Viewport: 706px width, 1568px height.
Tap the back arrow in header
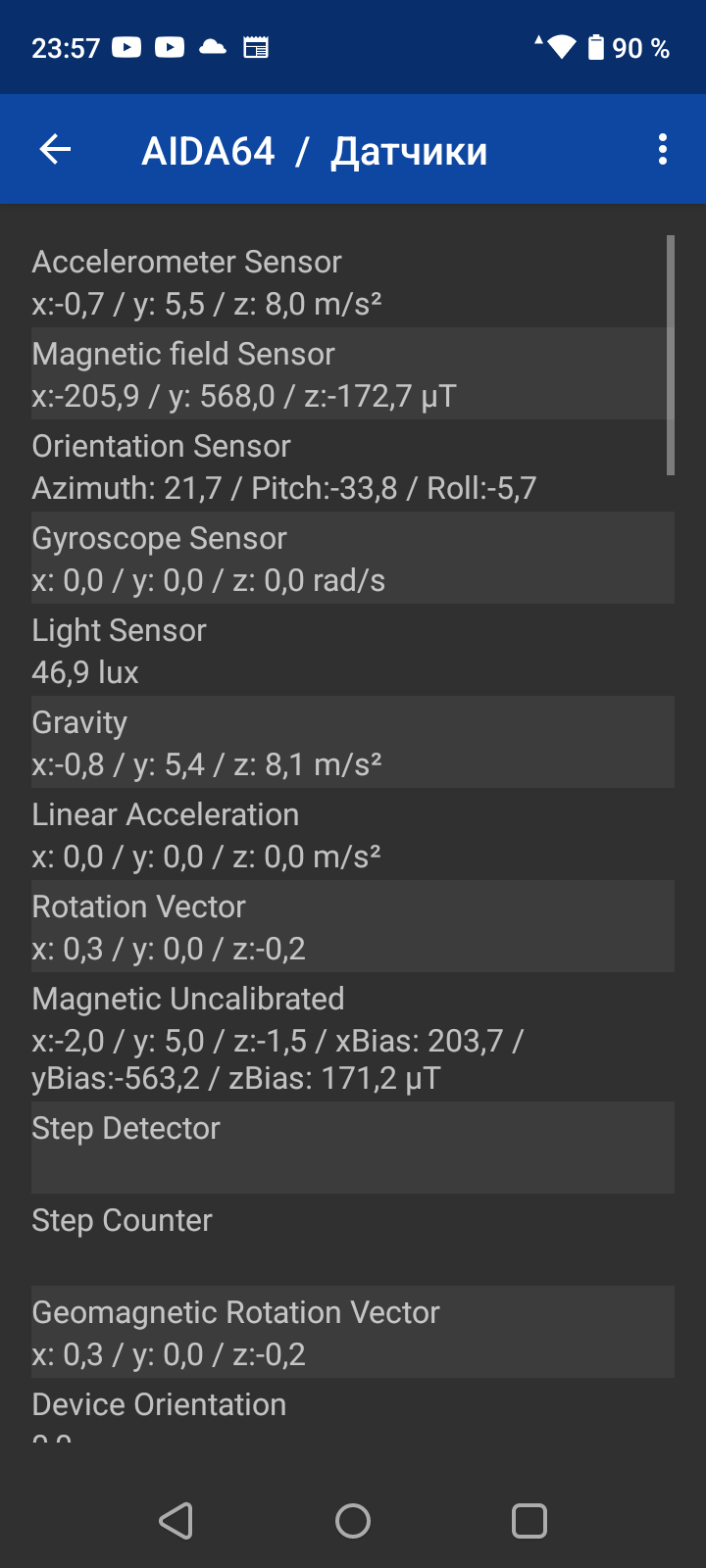(x=56, y=150)
